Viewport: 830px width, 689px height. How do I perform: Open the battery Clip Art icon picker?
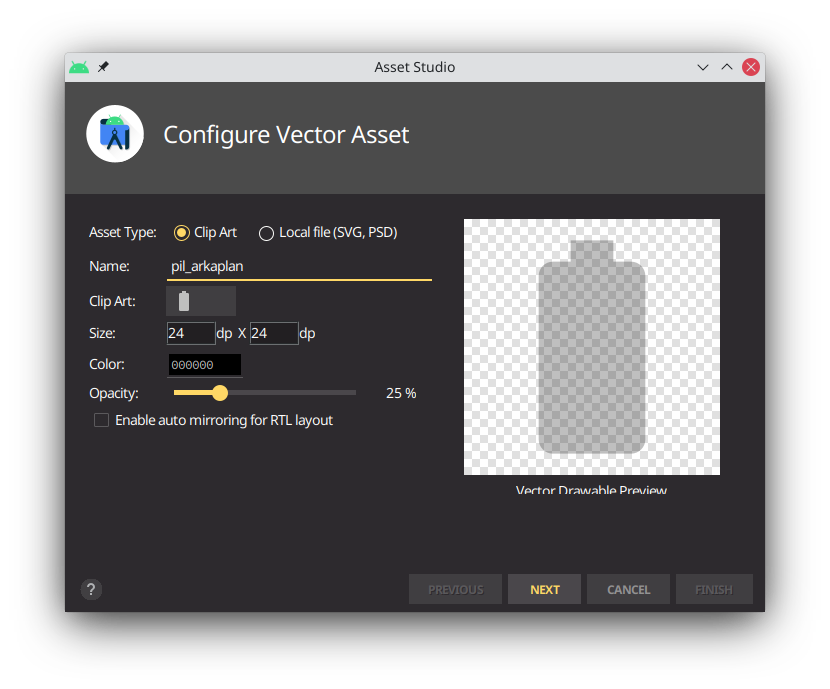coord(201,301)
